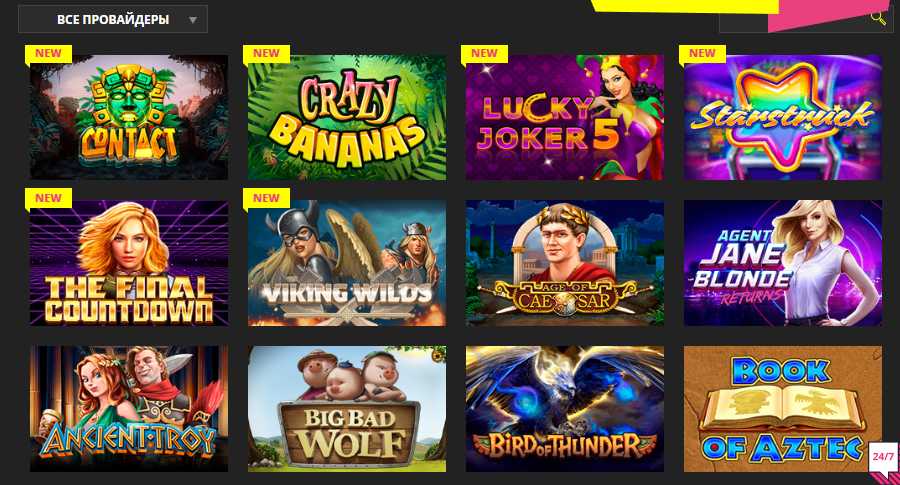This screenshot has height=485, width=900.
Task: Play Age of Caesar slot
Action: pyautogui.click(x=565, y=263)
